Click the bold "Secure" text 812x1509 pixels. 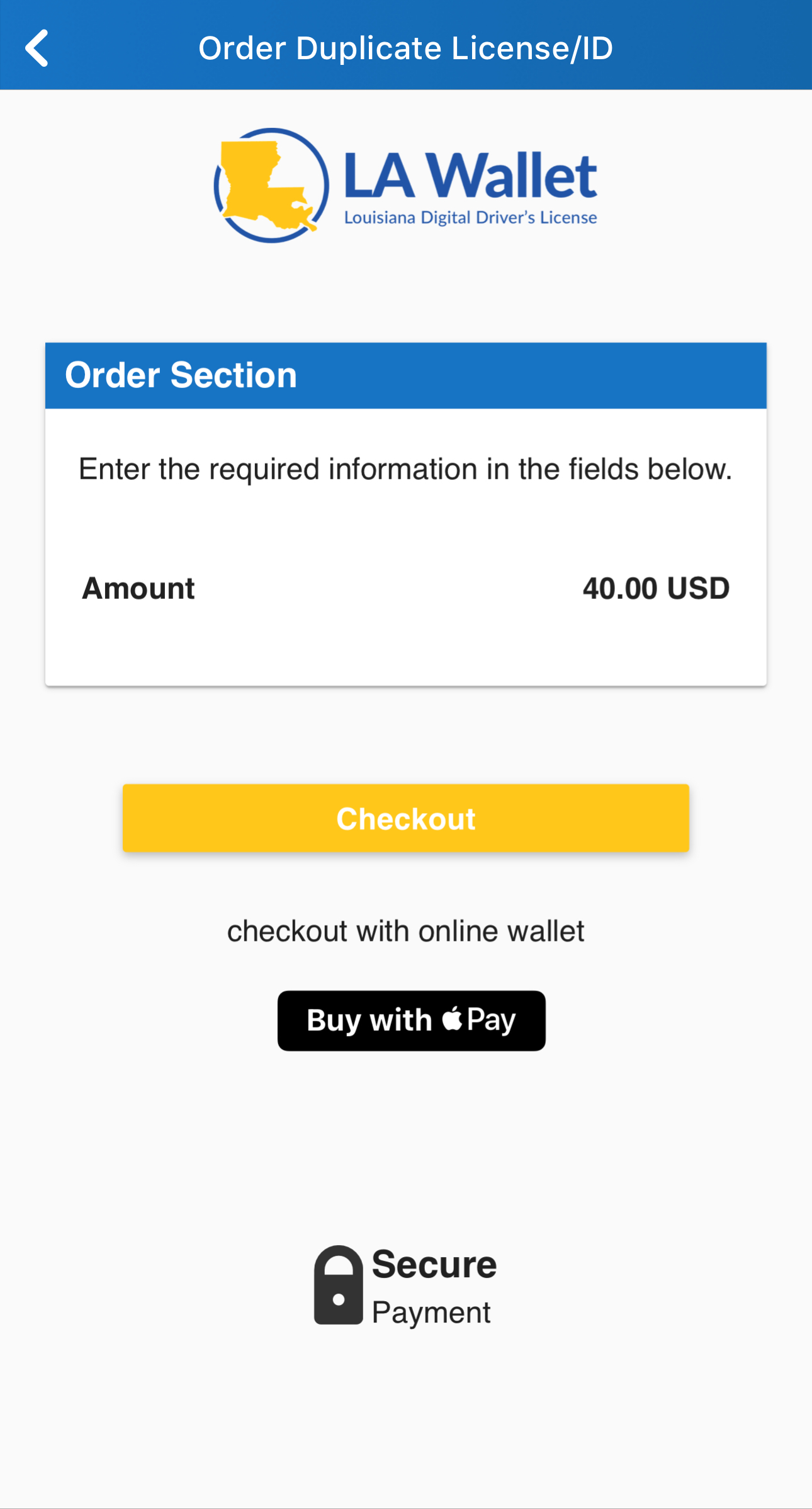[x=434, y=1265]
